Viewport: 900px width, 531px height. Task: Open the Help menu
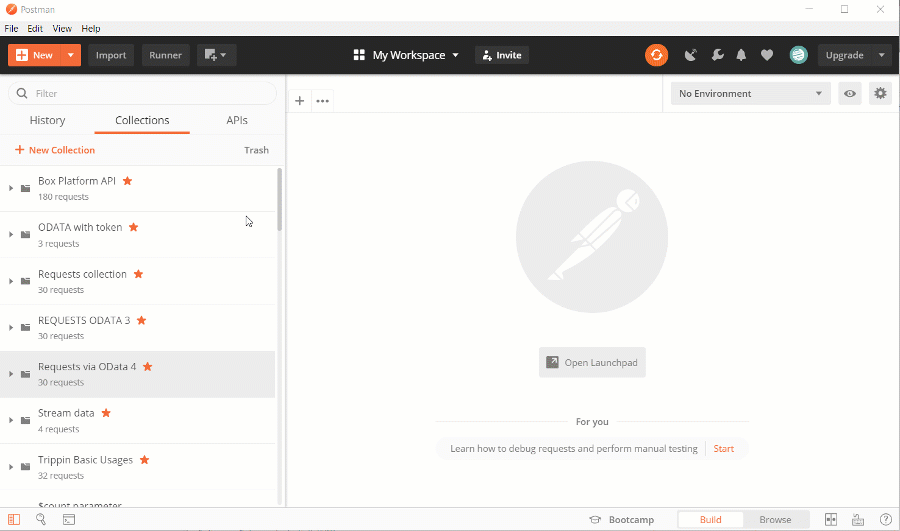[x=91, y=28]
